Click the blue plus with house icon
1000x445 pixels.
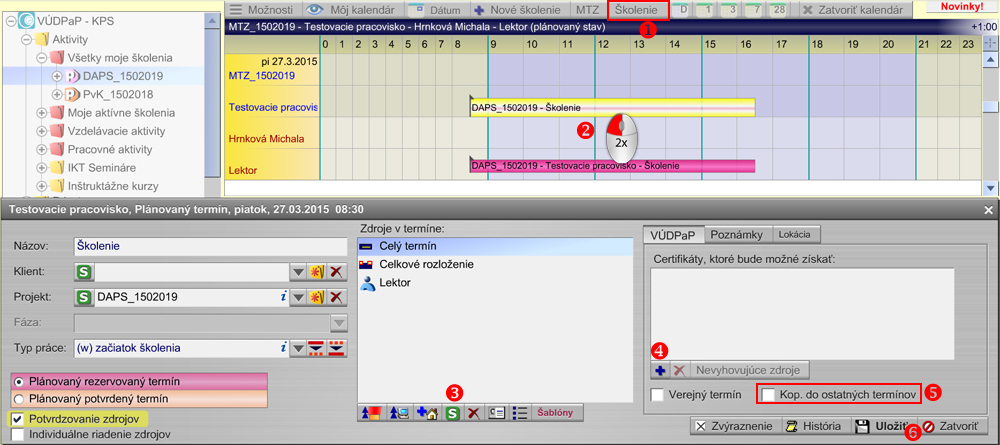(428, 412)
